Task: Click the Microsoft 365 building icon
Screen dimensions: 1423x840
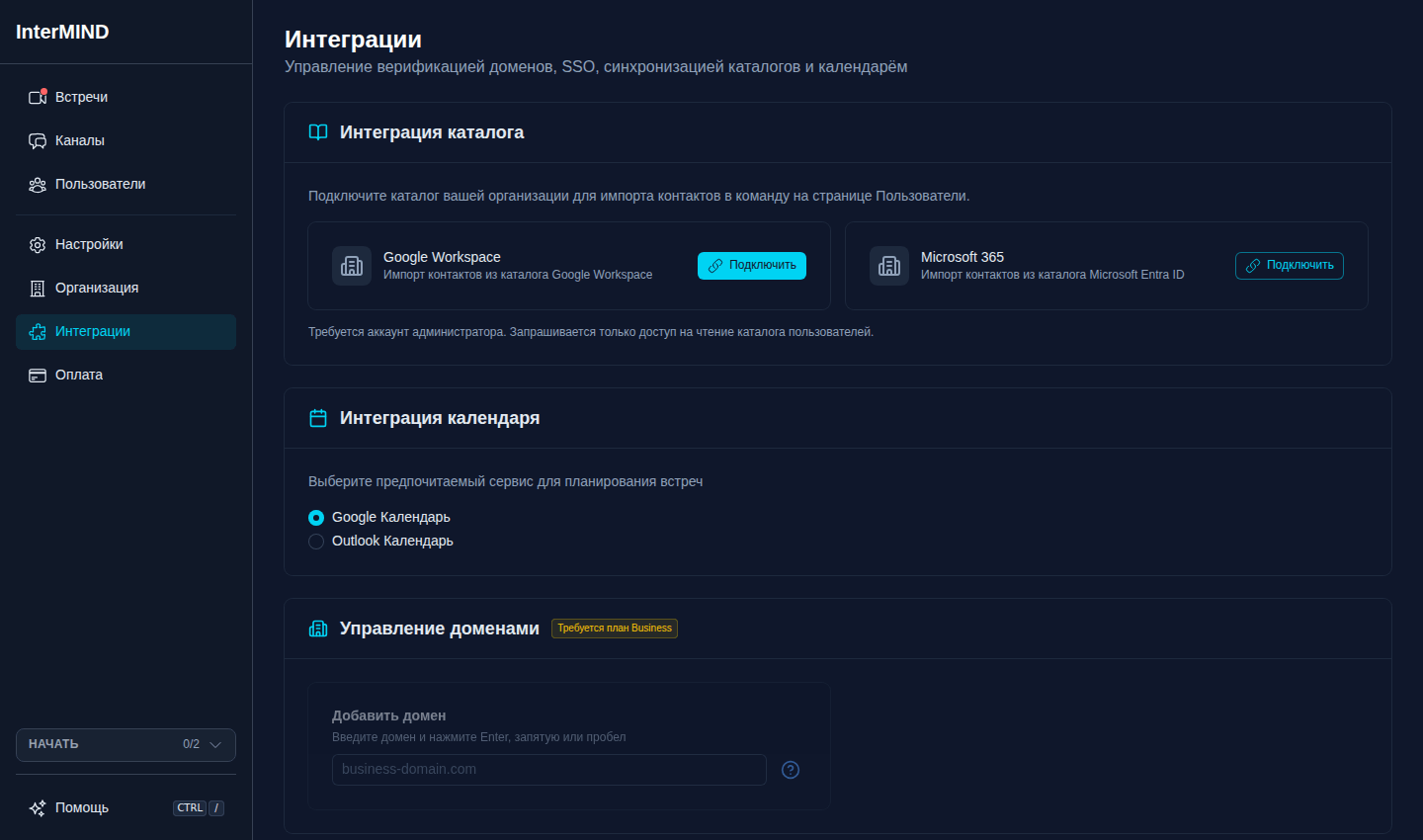Action: pyautogui.click(x=889, y=266)
